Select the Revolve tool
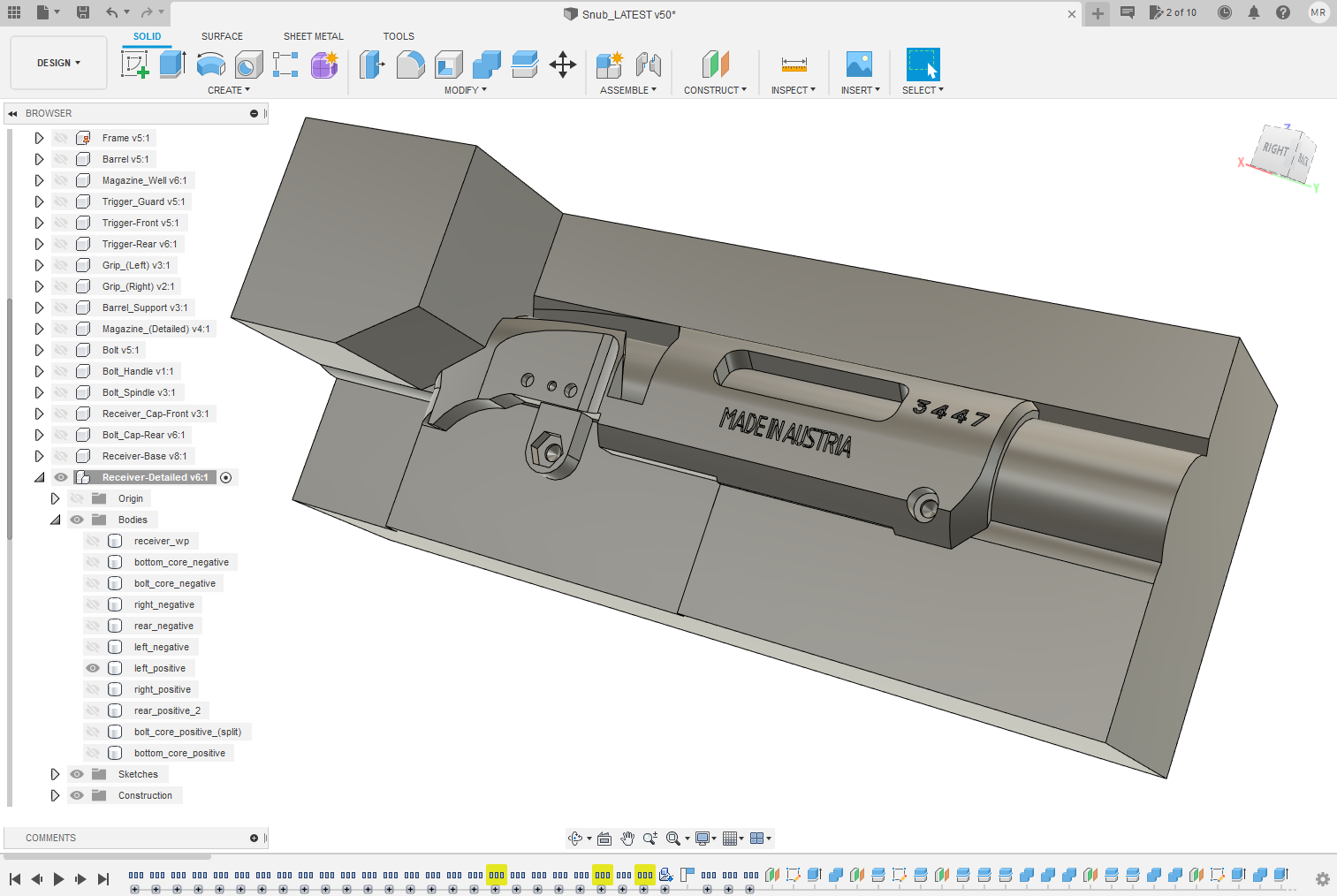The height and width of the screenshot is (896, 1337). pos(210,65)
